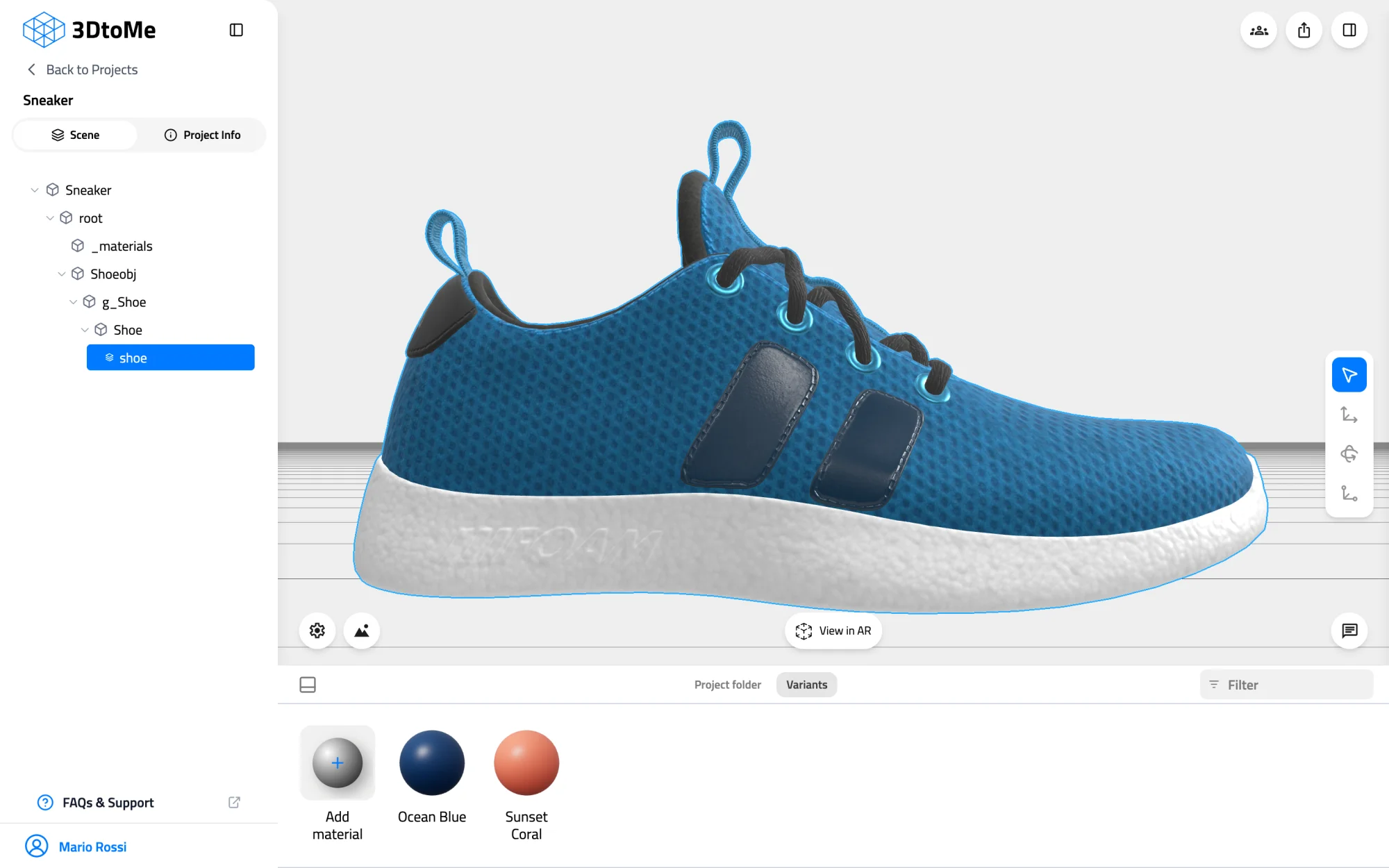Select the Variants tab
This screenshot has height=868, width=1389.
click(x=806, y=685)
